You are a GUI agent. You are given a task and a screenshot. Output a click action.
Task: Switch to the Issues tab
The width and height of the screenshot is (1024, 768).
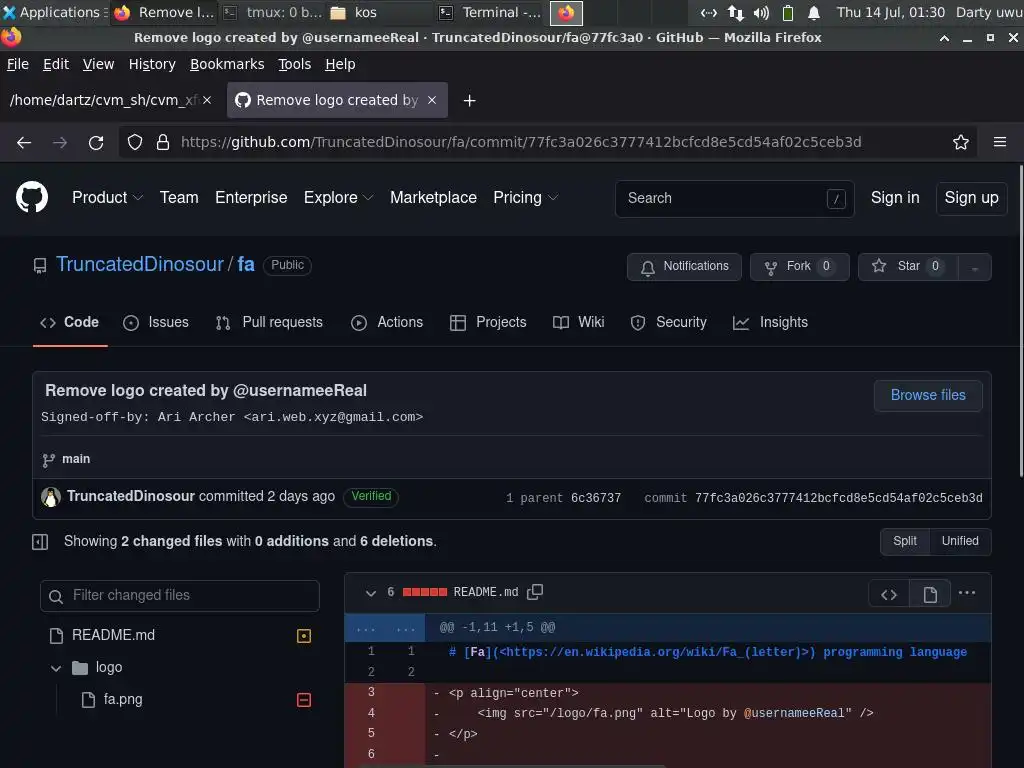click(156, 323)
